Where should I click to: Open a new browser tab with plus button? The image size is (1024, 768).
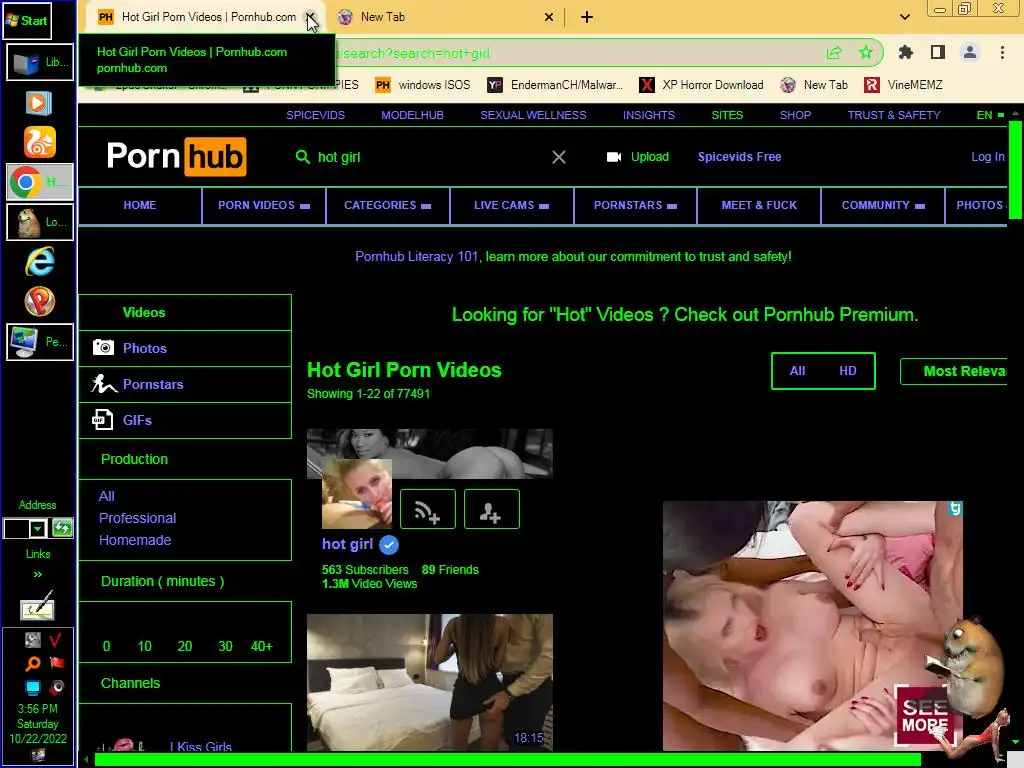[586, 17]
